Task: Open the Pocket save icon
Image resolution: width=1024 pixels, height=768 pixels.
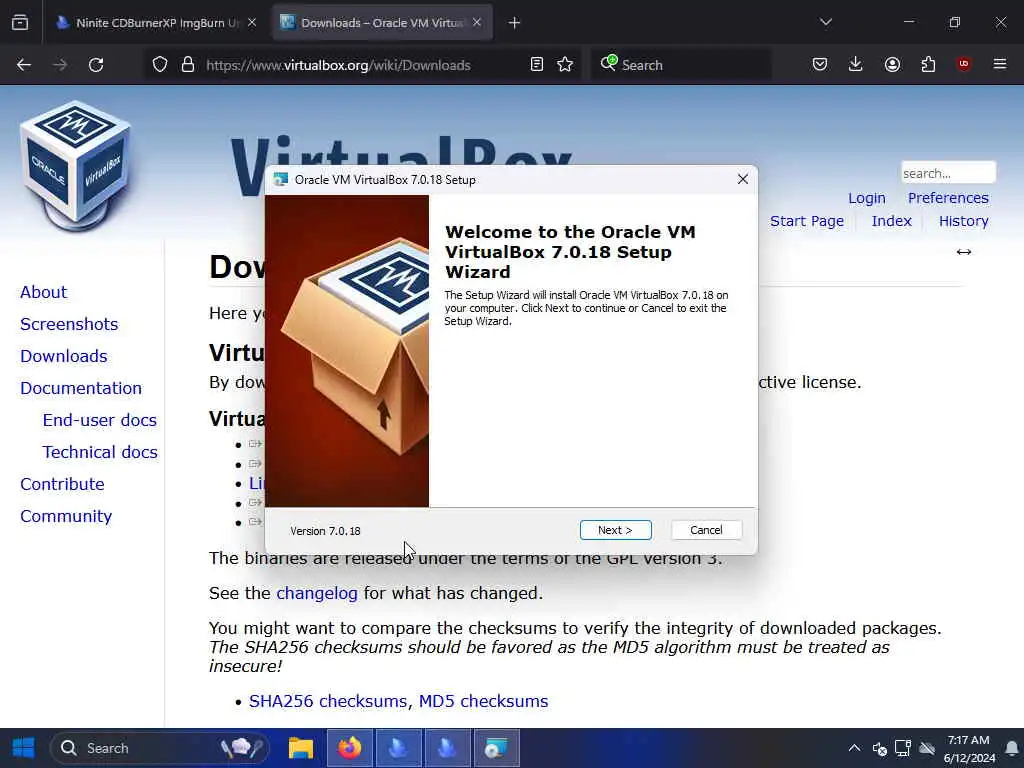Action: [820, 65]
